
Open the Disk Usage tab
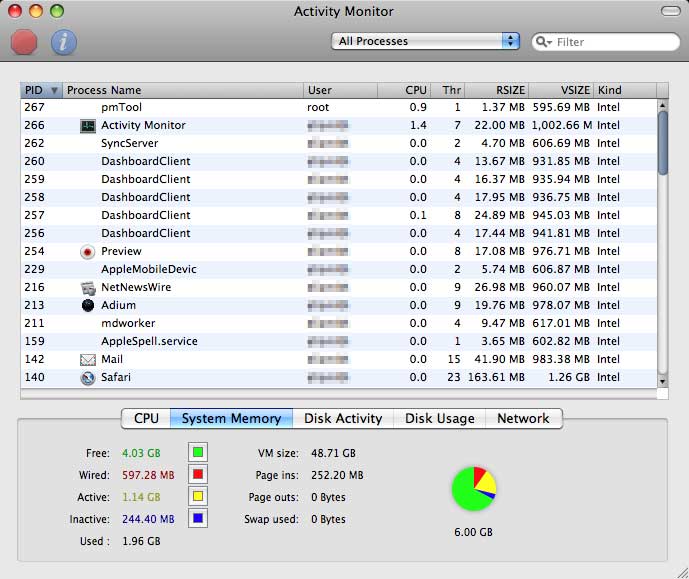tap(439, 418)
